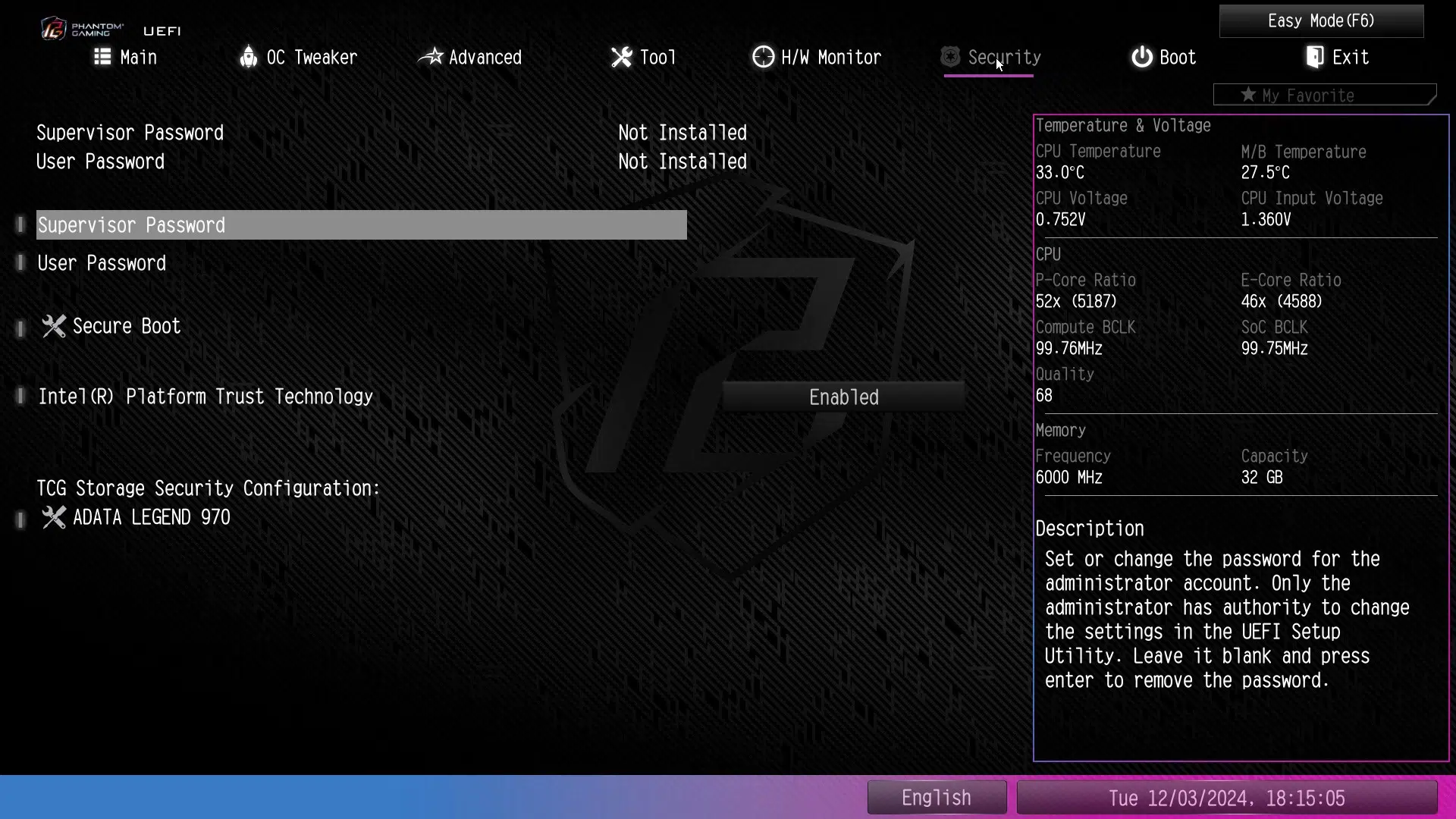Open the Main tab
This screenshot has width=1456, height=819.
pyautogui.click(x=125, y=57)
